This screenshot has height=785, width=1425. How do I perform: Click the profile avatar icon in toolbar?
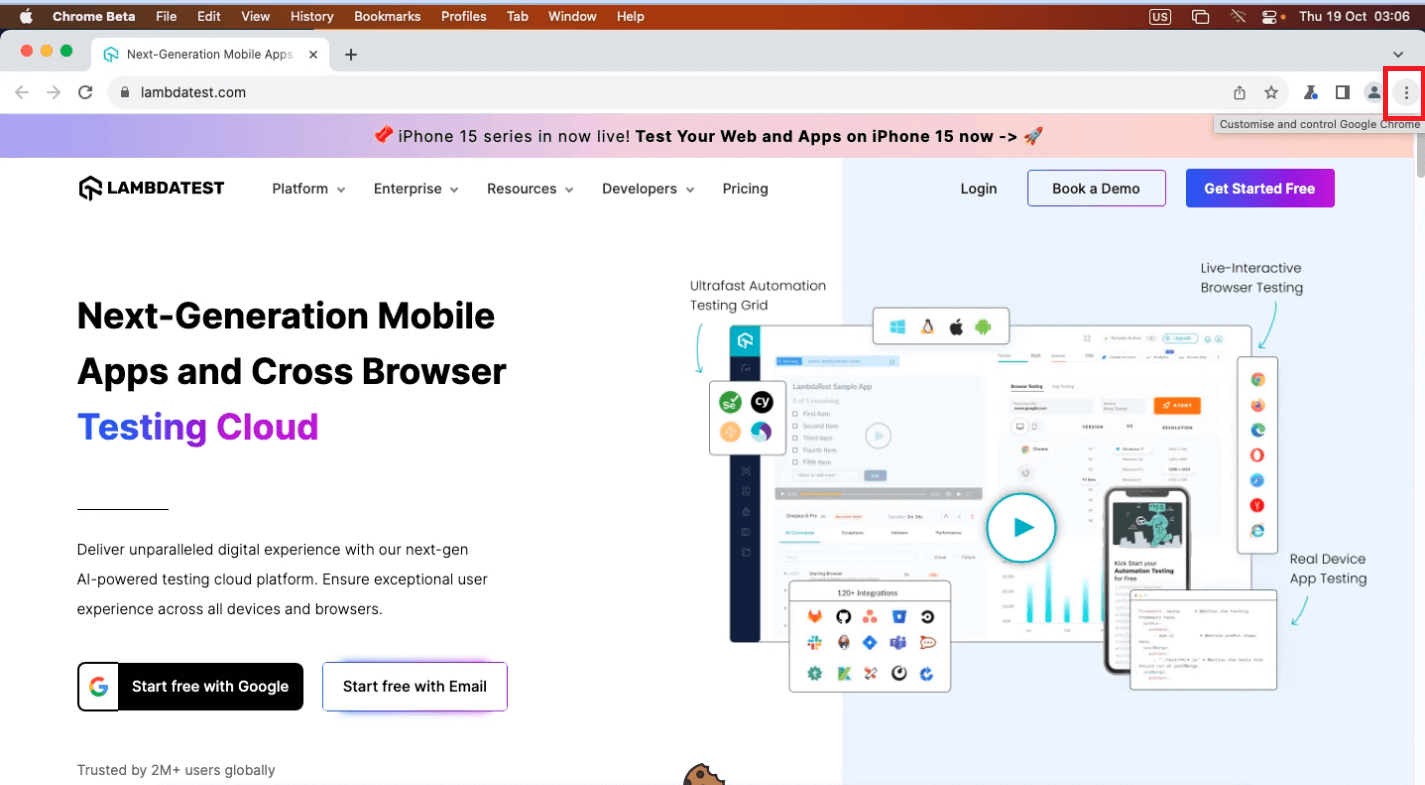pyautogui.click(x=1374, y=92)
